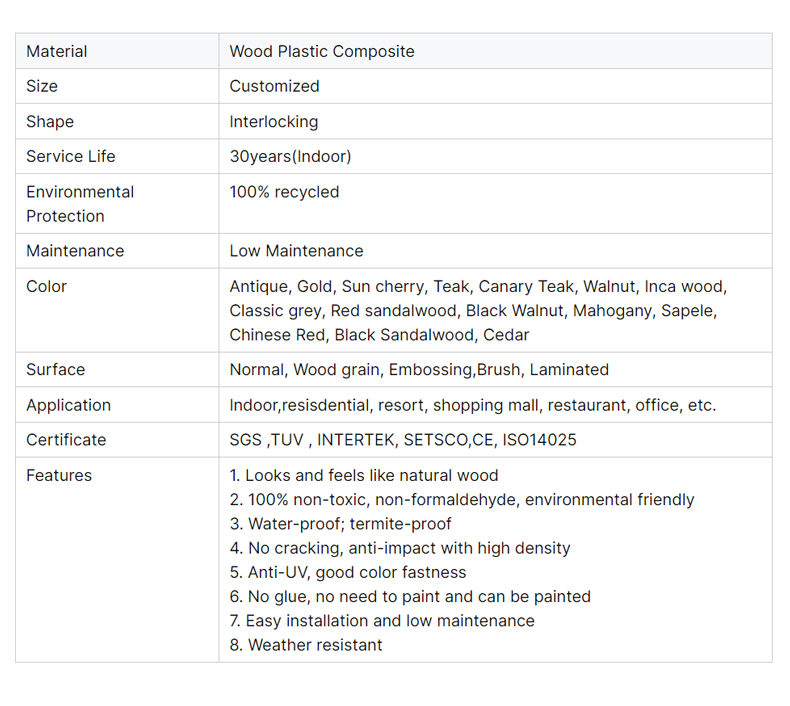This screenshot has width=790, height=706.
Task: Select the "Weather resistant" feature line
Action: click(314, 645)
